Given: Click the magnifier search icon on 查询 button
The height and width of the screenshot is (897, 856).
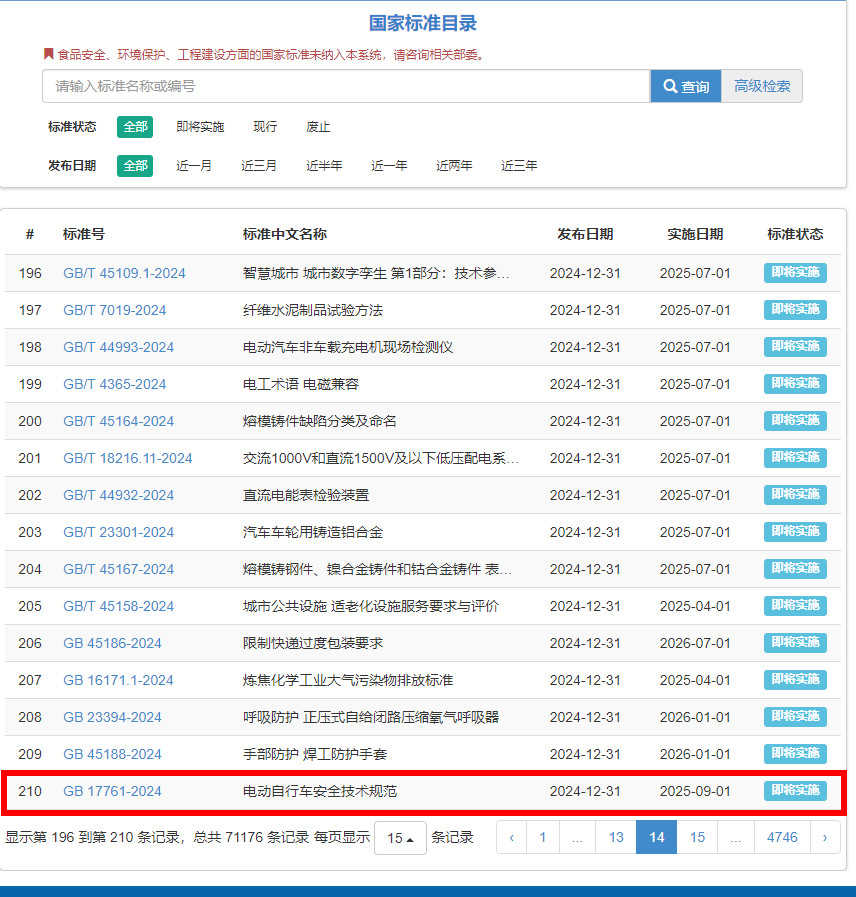Looking at the screenshot, I should point(672,86).
